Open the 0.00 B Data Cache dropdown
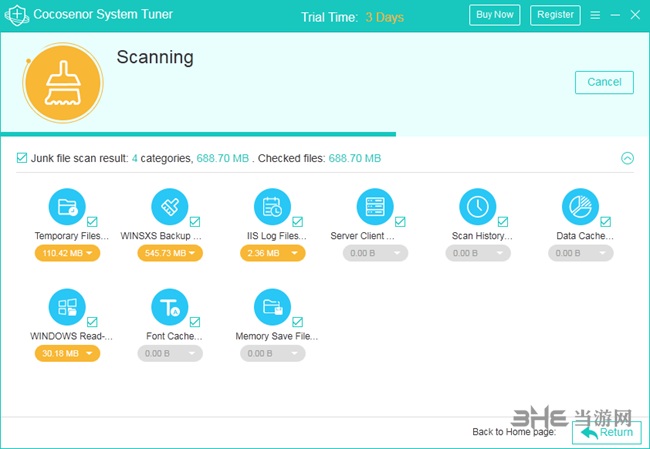 [x=581, y=253]
